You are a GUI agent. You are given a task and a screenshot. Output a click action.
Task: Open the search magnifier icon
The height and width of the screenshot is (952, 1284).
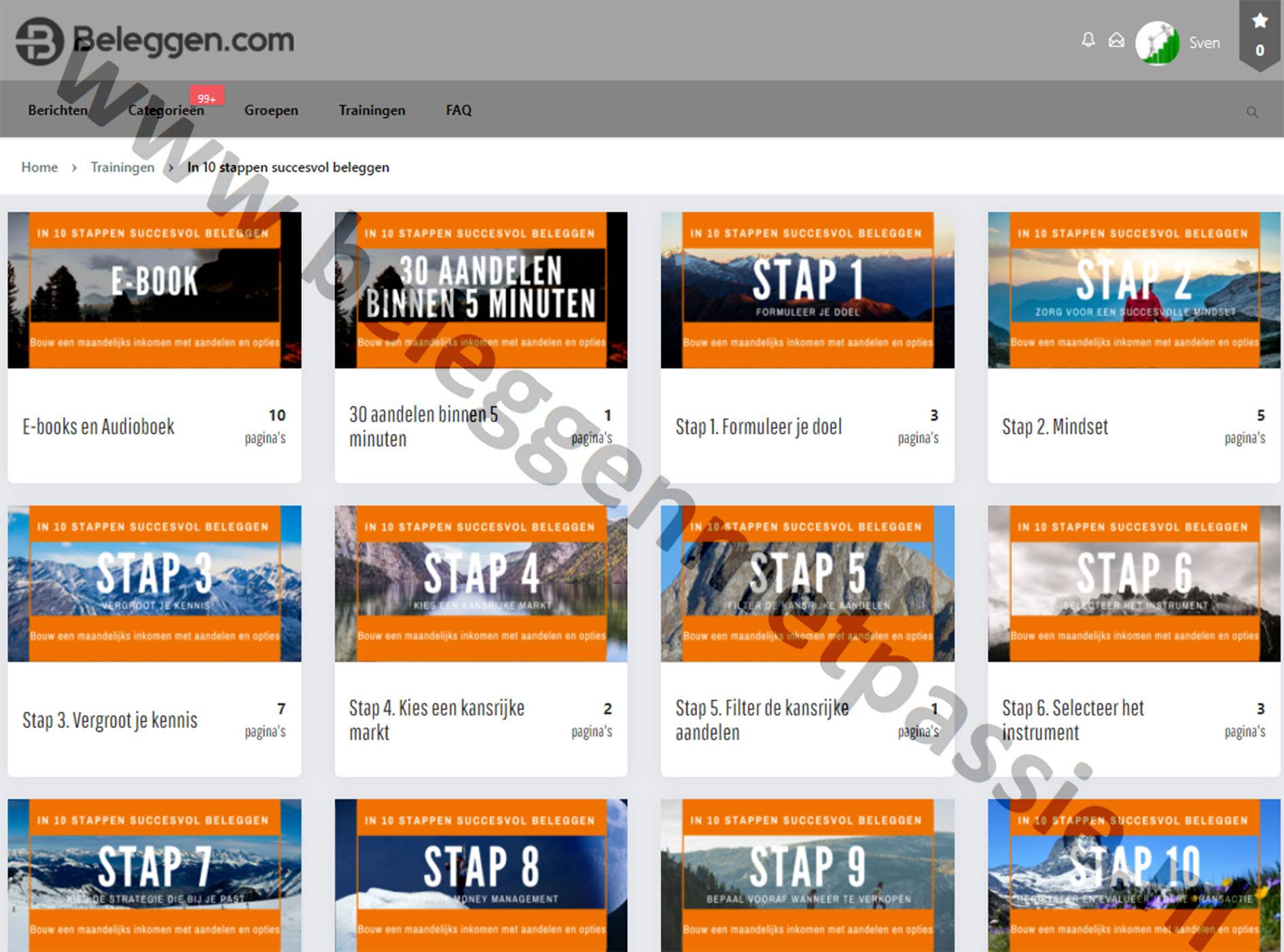(x=1251, y=112)
